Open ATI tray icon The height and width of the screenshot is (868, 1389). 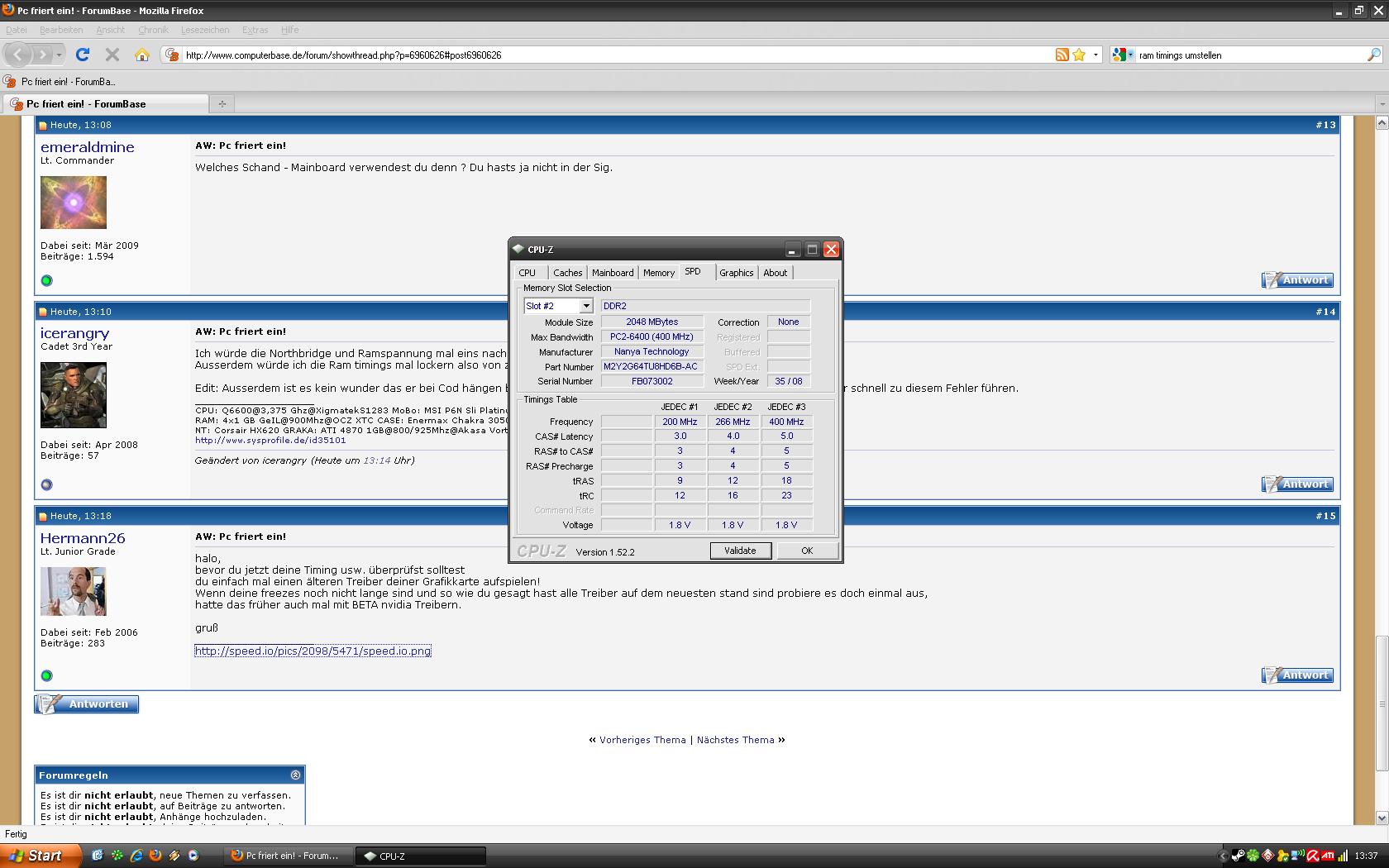(x=1327, y=856)
